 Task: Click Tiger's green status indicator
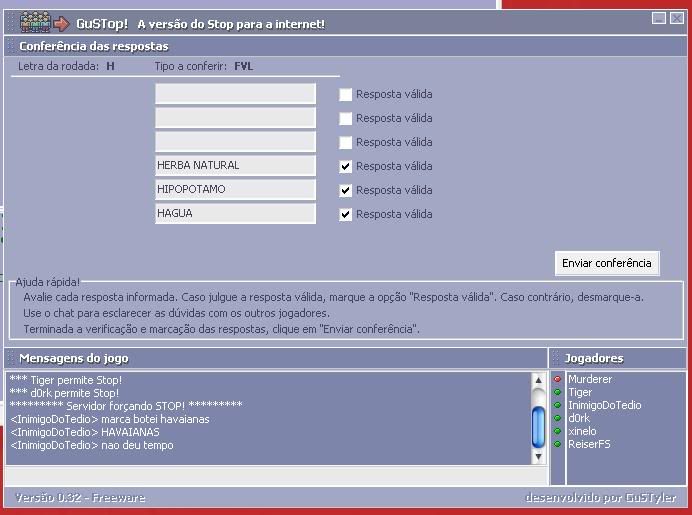(557, 392)
